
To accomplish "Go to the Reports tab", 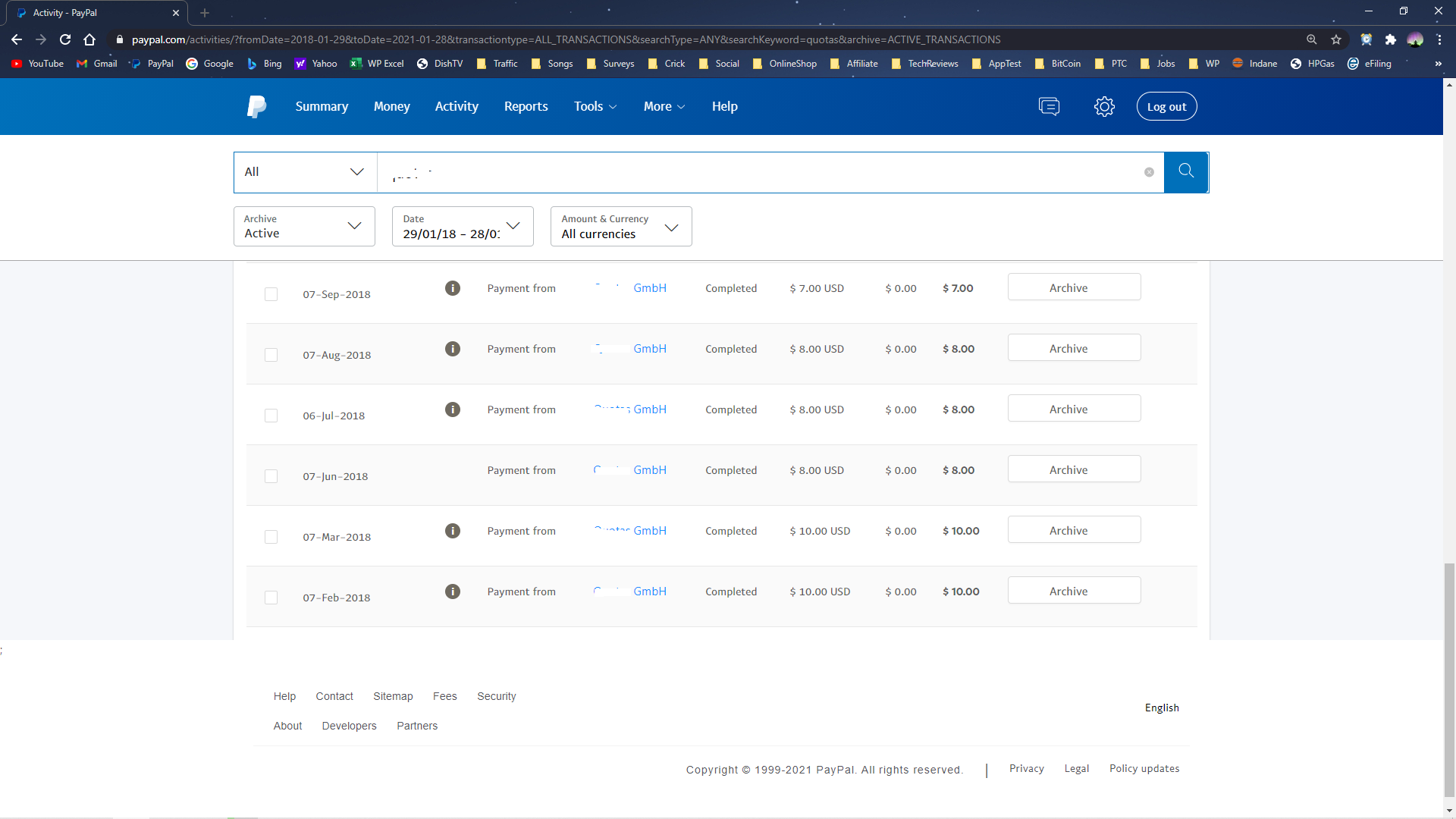I will click(526, 106).
